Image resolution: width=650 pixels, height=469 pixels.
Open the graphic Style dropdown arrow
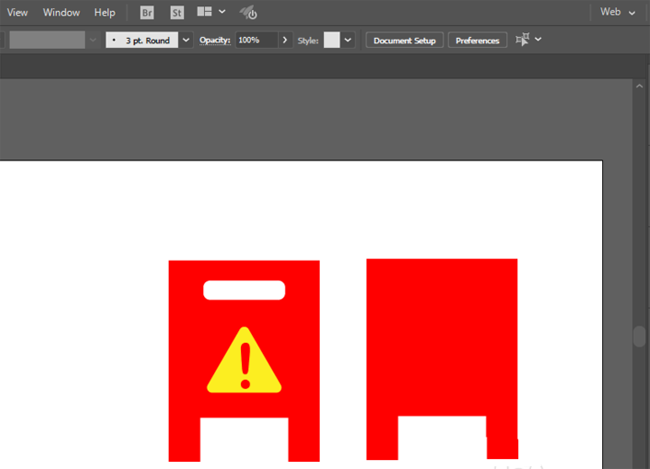pyautogui.click(x=348, y=40)
